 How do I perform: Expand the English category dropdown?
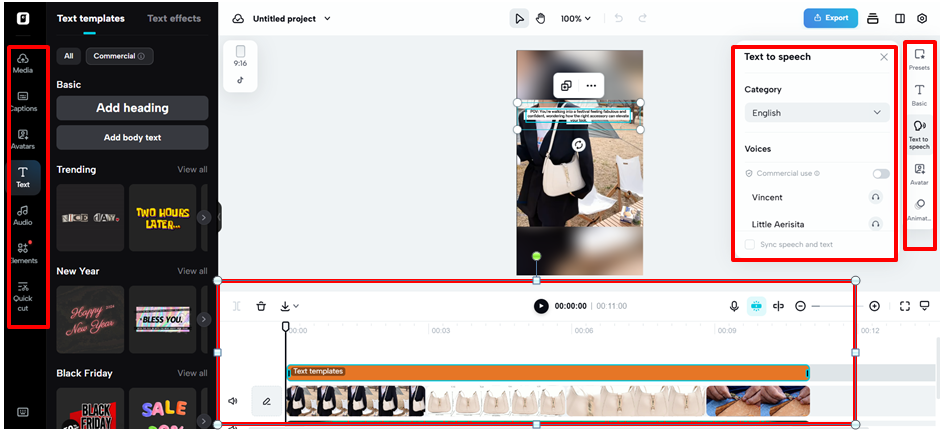click(816, 113)
